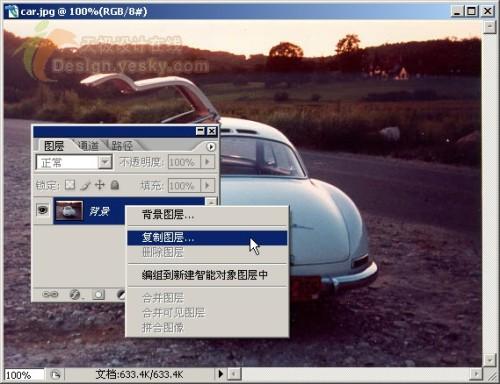The image size is (500, 384).
Task: Open the layer style fx icon
Action: coord(75,294)
